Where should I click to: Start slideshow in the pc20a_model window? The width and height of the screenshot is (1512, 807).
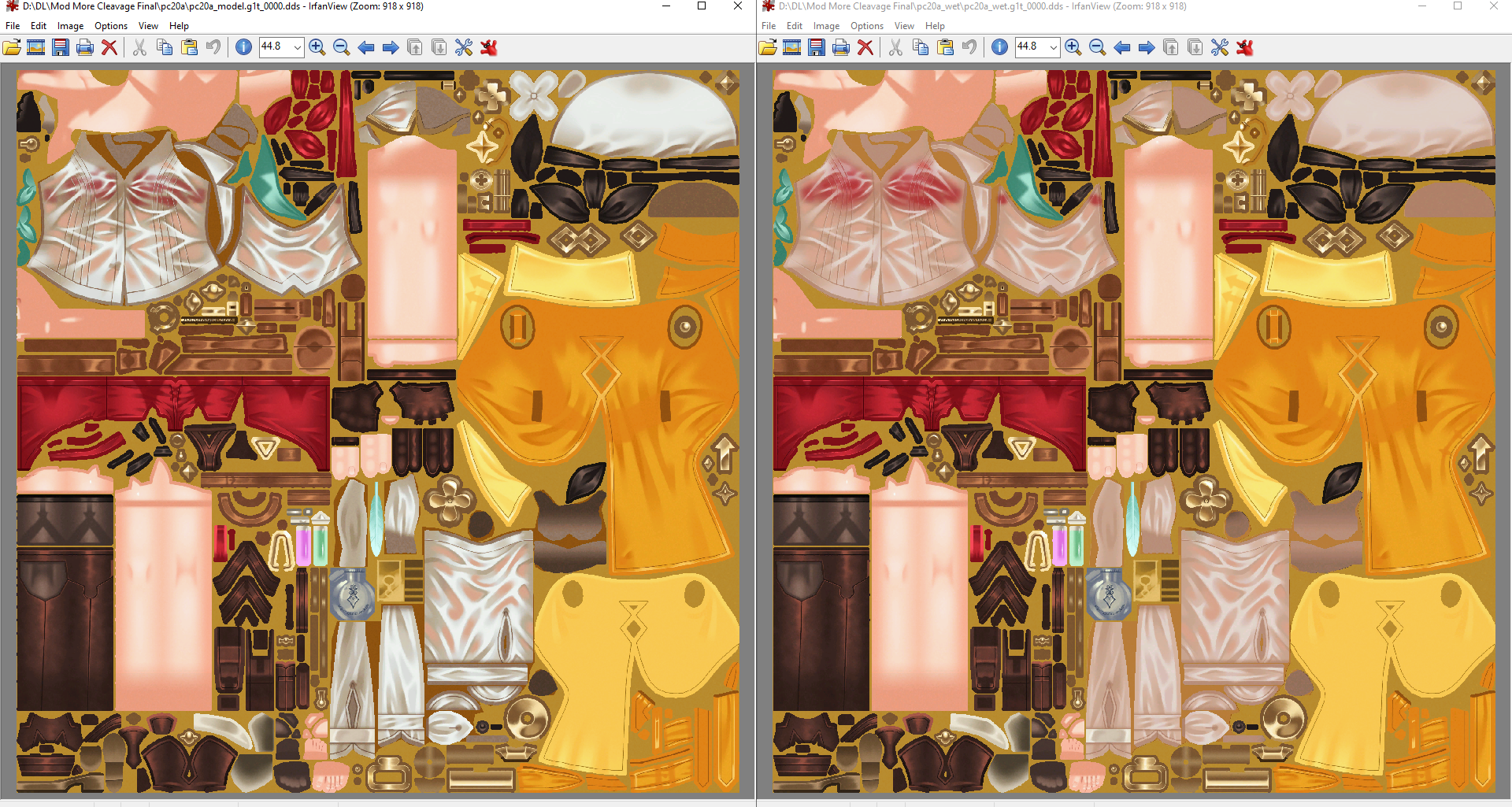click(x=36, y=47)
